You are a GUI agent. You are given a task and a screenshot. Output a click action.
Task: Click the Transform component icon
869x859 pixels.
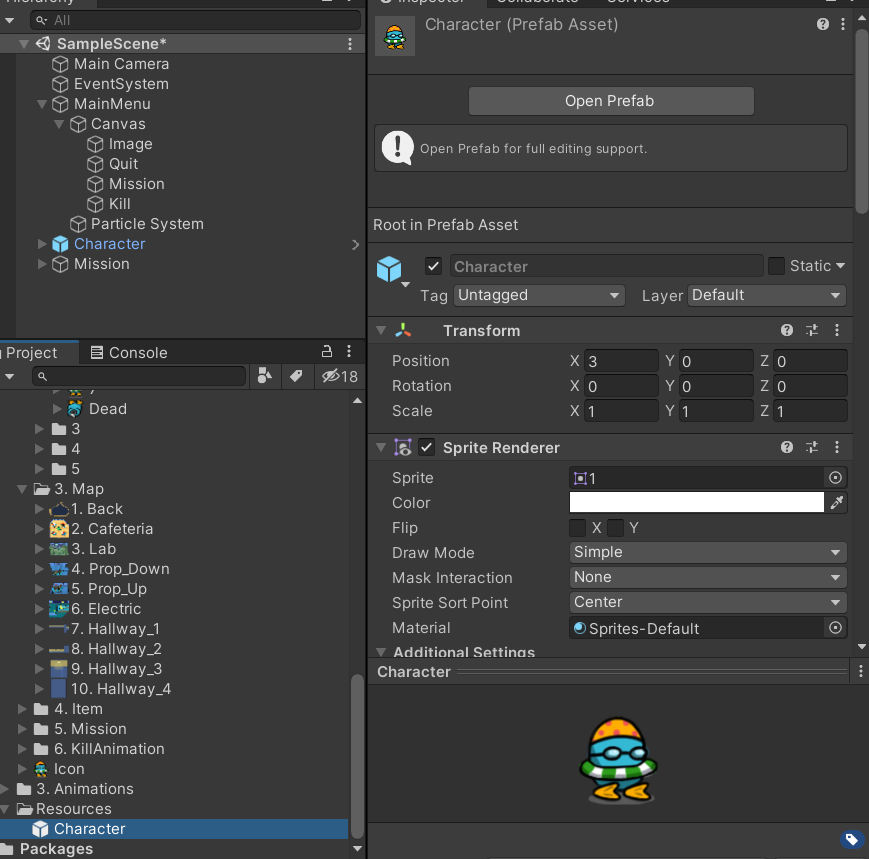click(403, 330)
